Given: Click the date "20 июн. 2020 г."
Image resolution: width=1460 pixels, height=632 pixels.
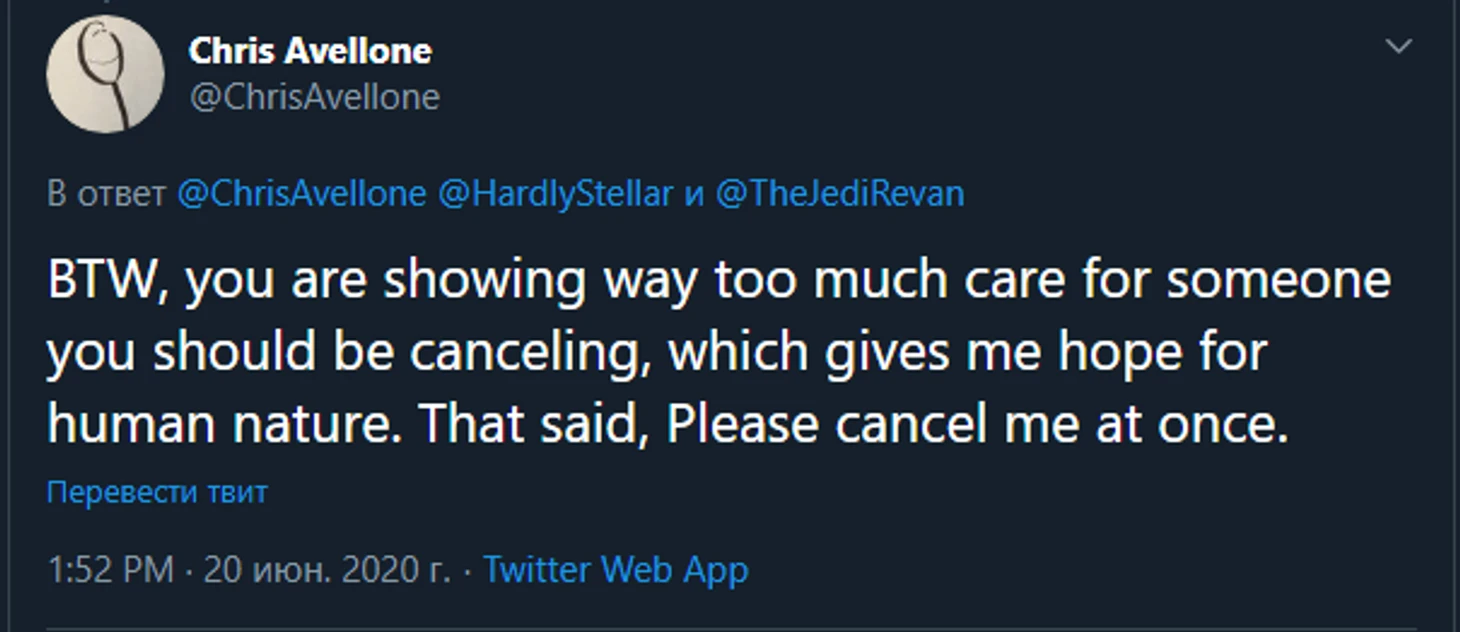Looking at the screenshot, I should click(327, 570).
